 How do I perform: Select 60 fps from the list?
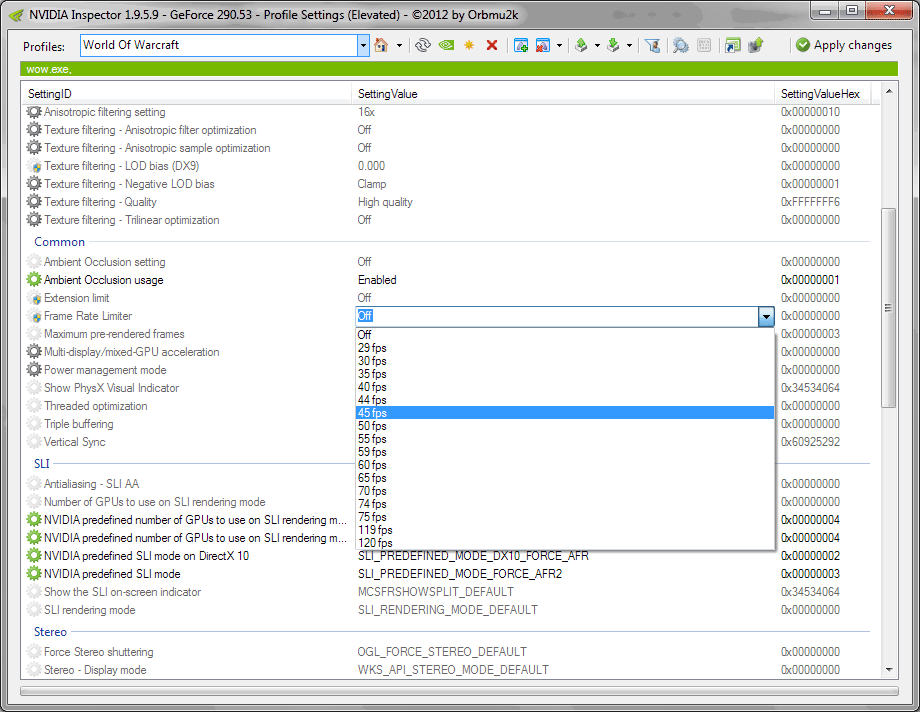[x=372, y=465]
